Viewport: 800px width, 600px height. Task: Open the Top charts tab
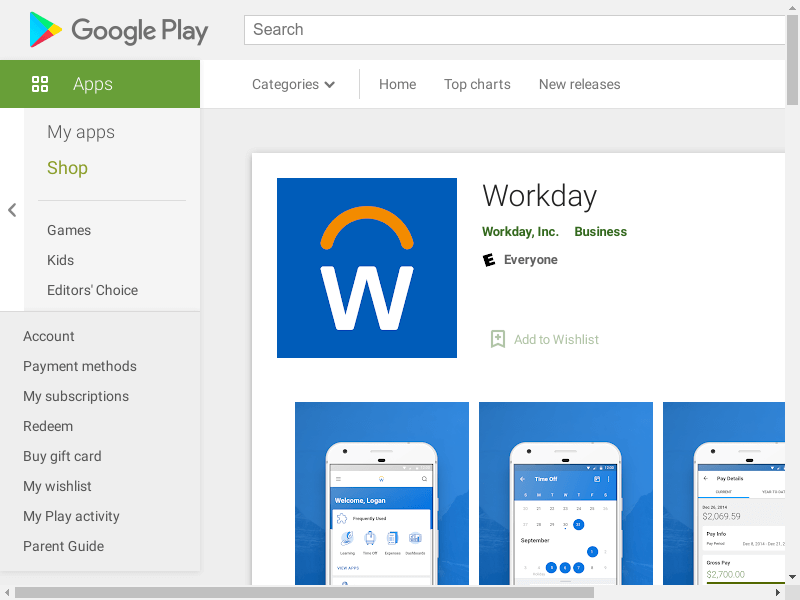pos(477,84)
